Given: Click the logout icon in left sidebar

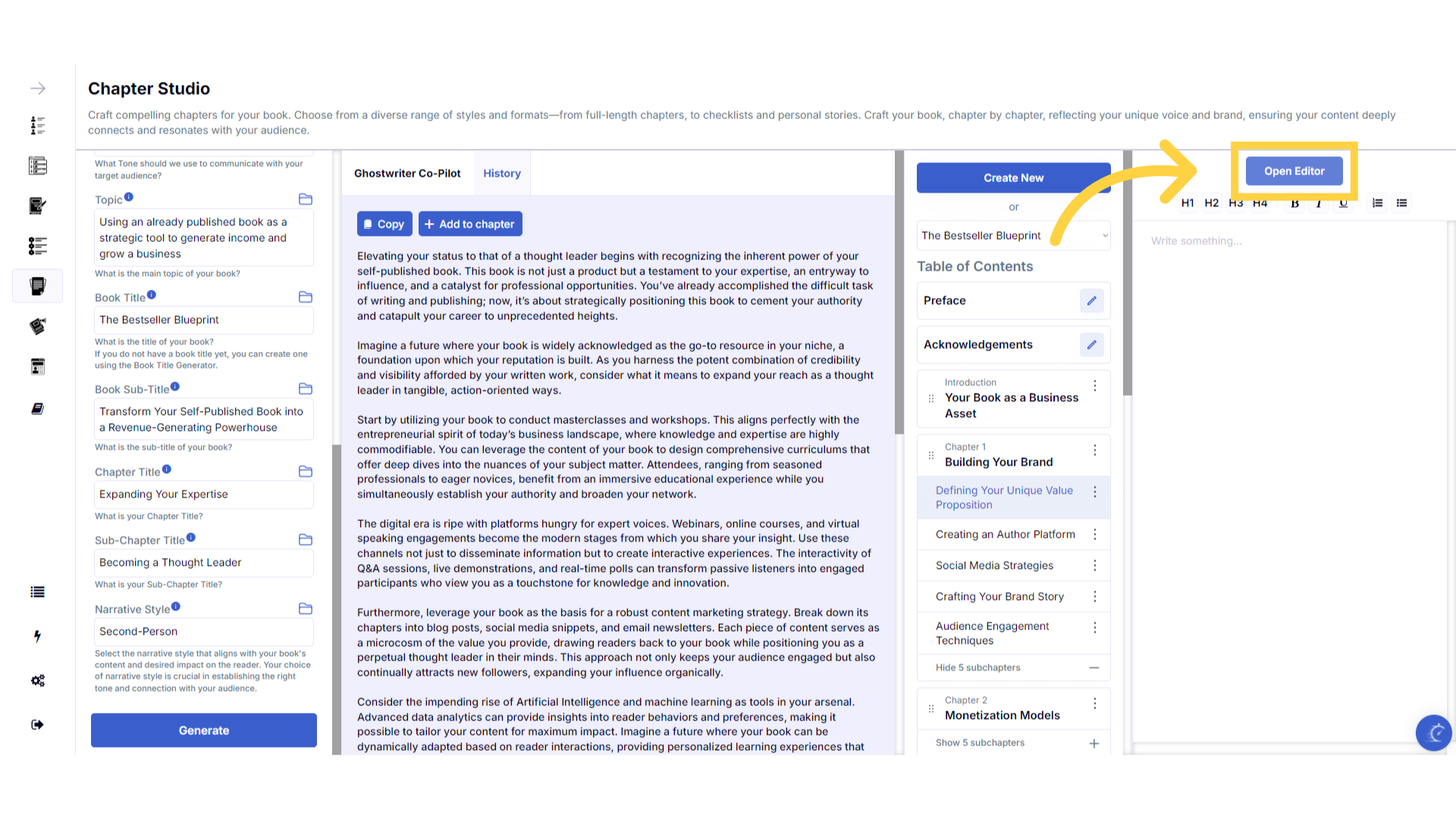Looking at the screenshot, I should click(37, 725).
